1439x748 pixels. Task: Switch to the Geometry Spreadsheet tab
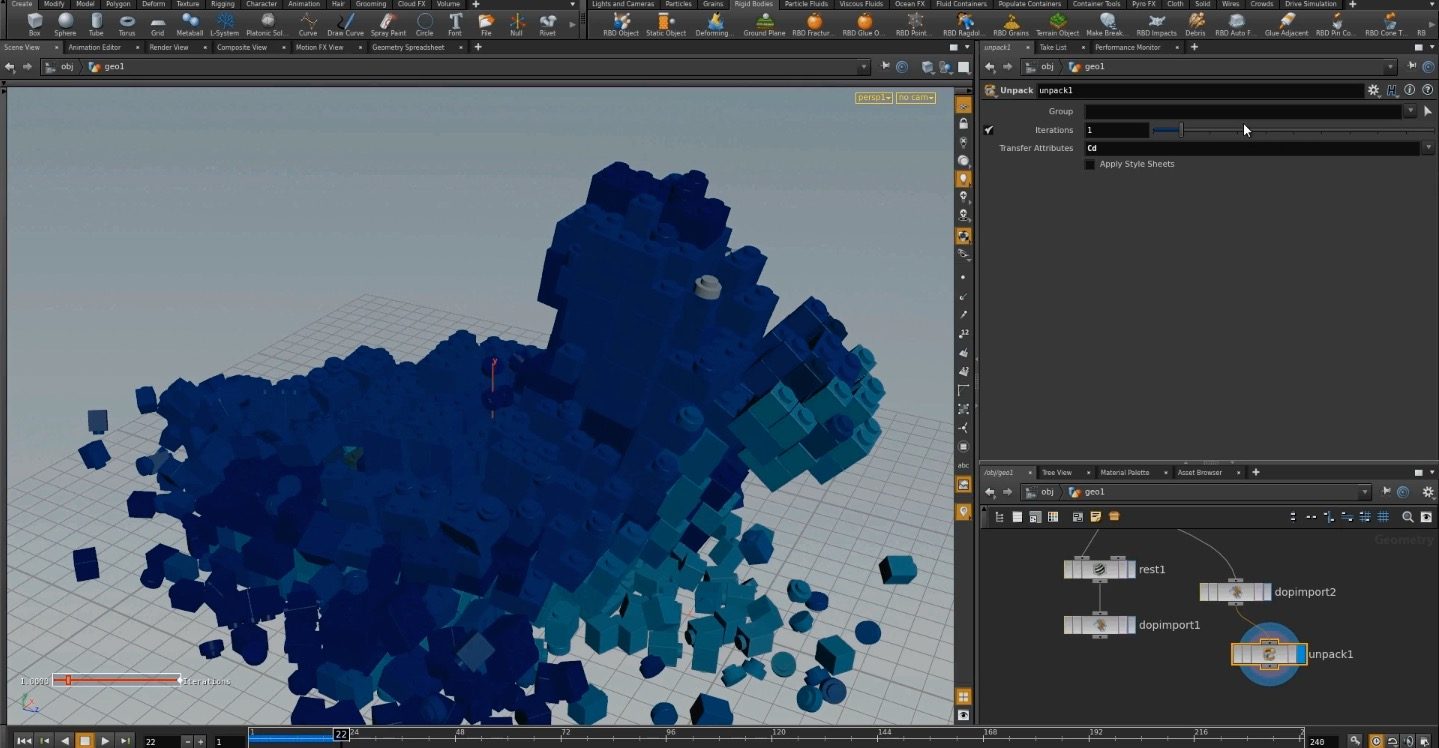tap(407, 47)
